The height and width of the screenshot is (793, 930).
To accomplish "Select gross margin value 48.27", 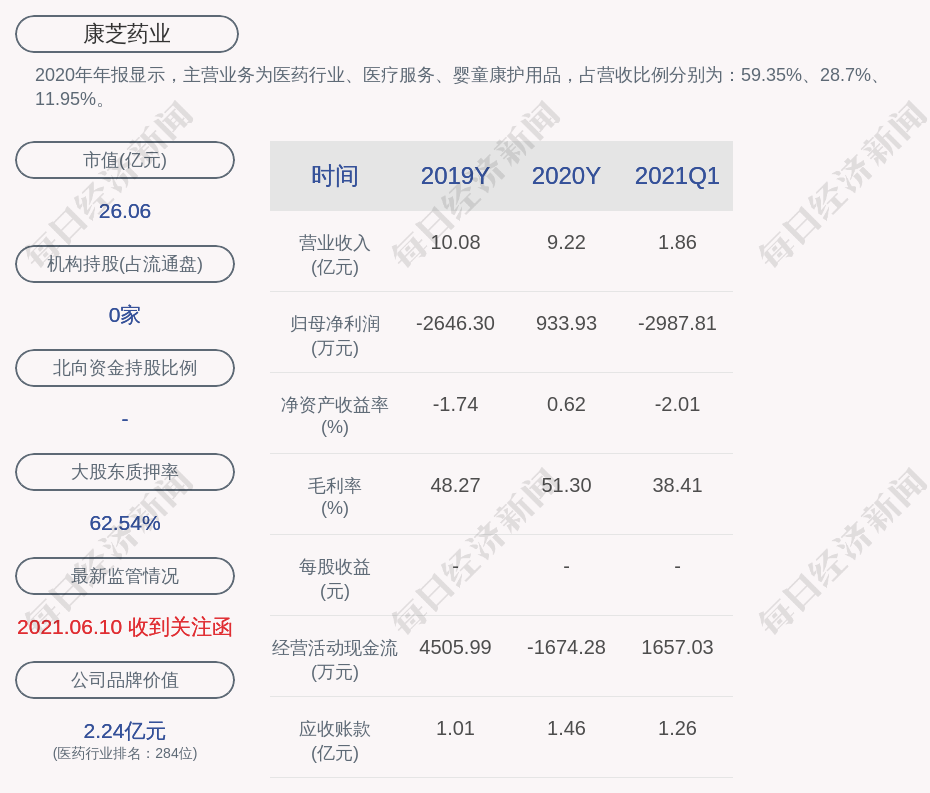I will pyautogui.click(x=456, y=485).
